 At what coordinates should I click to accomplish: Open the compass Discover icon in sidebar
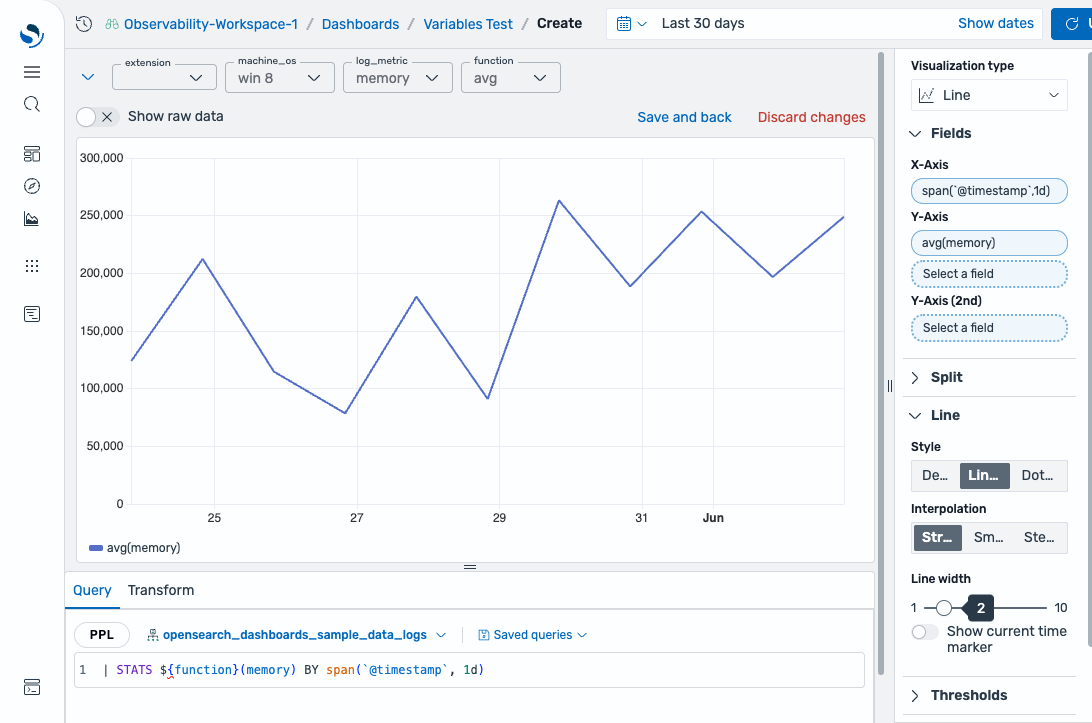click(32, 186)
